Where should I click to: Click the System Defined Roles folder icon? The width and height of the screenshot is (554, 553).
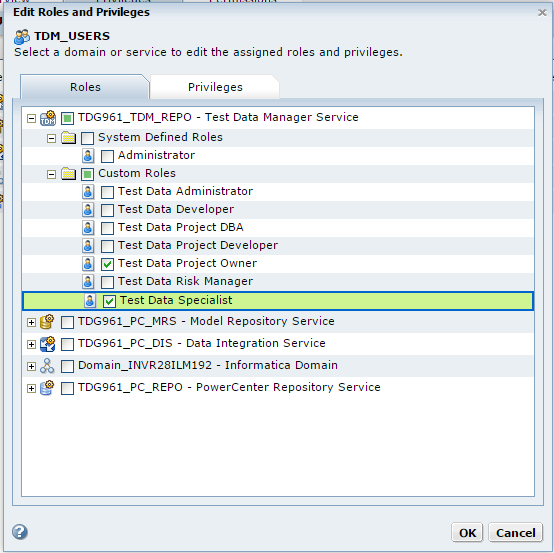(x=68, y=137)
